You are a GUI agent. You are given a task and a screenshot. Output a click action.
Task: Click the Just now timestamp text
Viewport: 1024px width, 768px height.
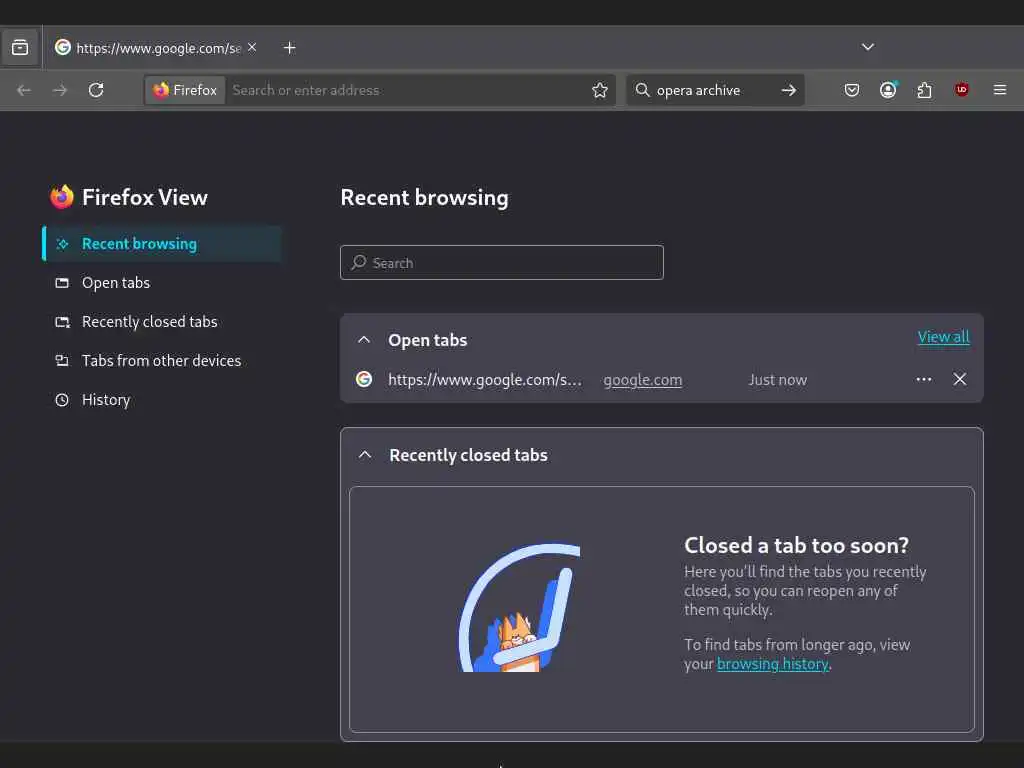click(777, 379)
